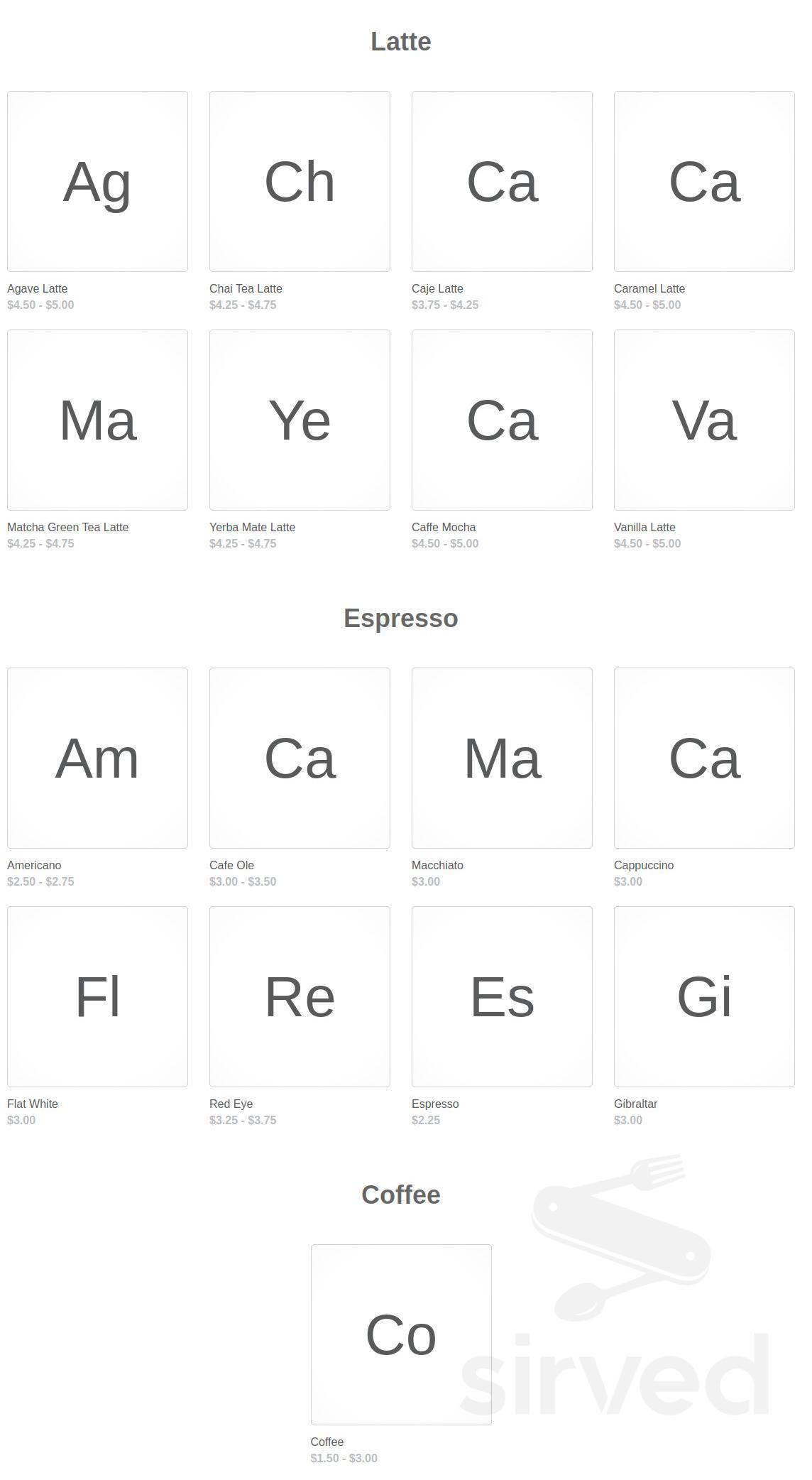Click the Coffee item tile

(401, 1334)
